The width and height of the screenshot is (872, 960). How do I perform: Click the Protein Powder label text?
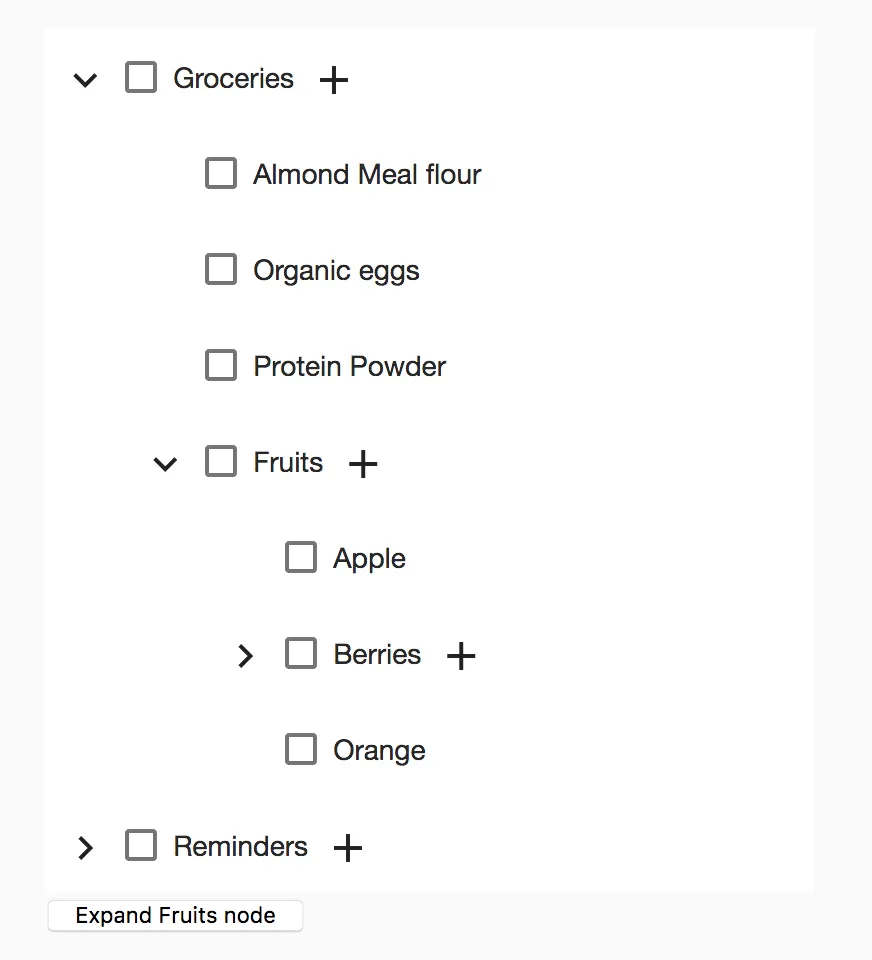(349, 367)
